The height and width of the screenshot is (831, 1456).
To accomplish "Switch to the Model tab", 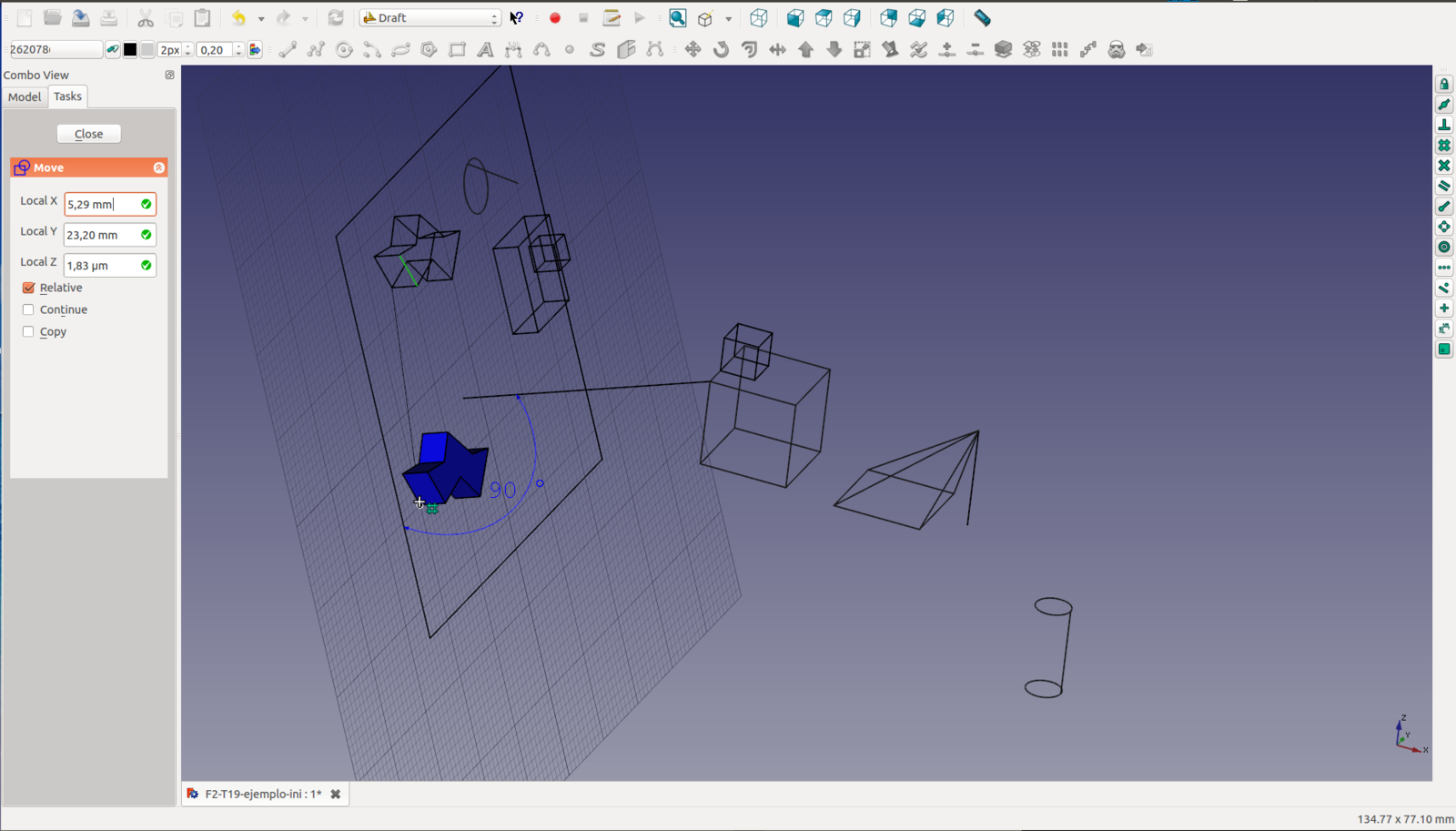I will (25, 97).
